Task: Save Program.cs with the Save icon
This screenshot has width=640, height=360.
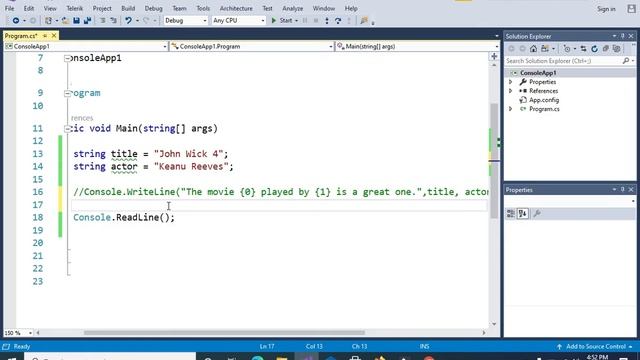Action: click(76, 20)
